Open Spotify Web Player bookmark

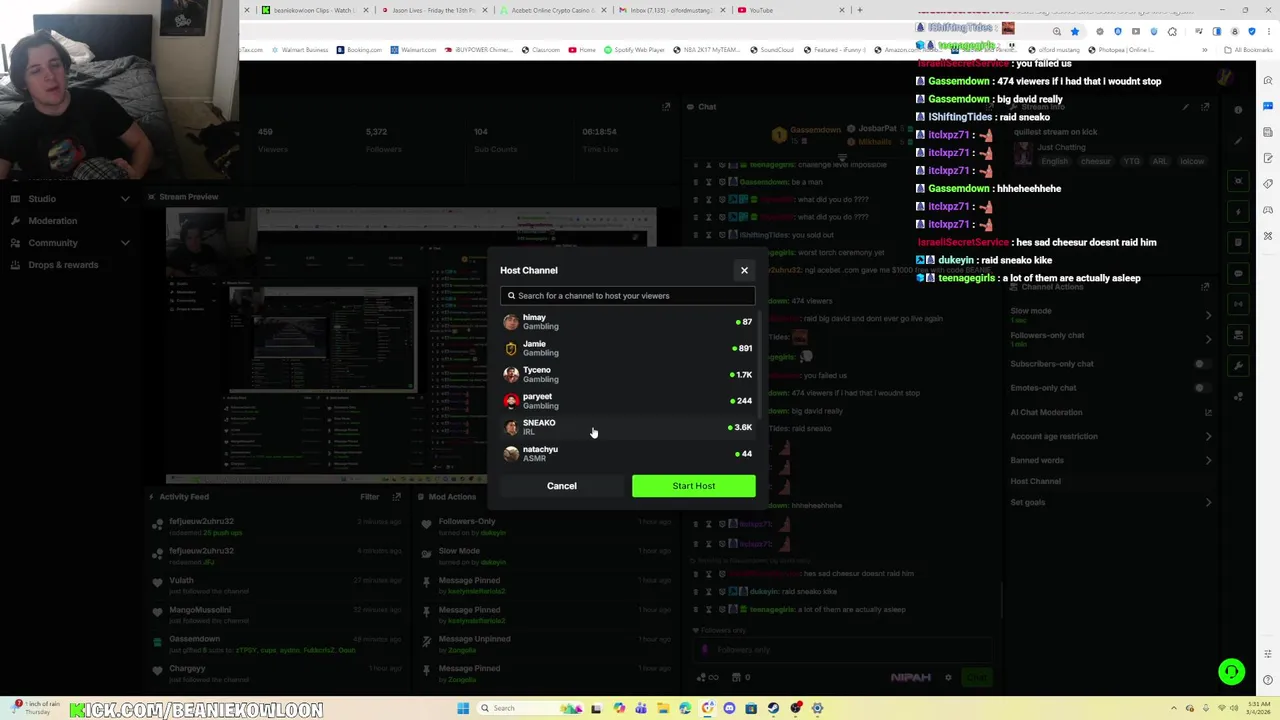(634, 50)
